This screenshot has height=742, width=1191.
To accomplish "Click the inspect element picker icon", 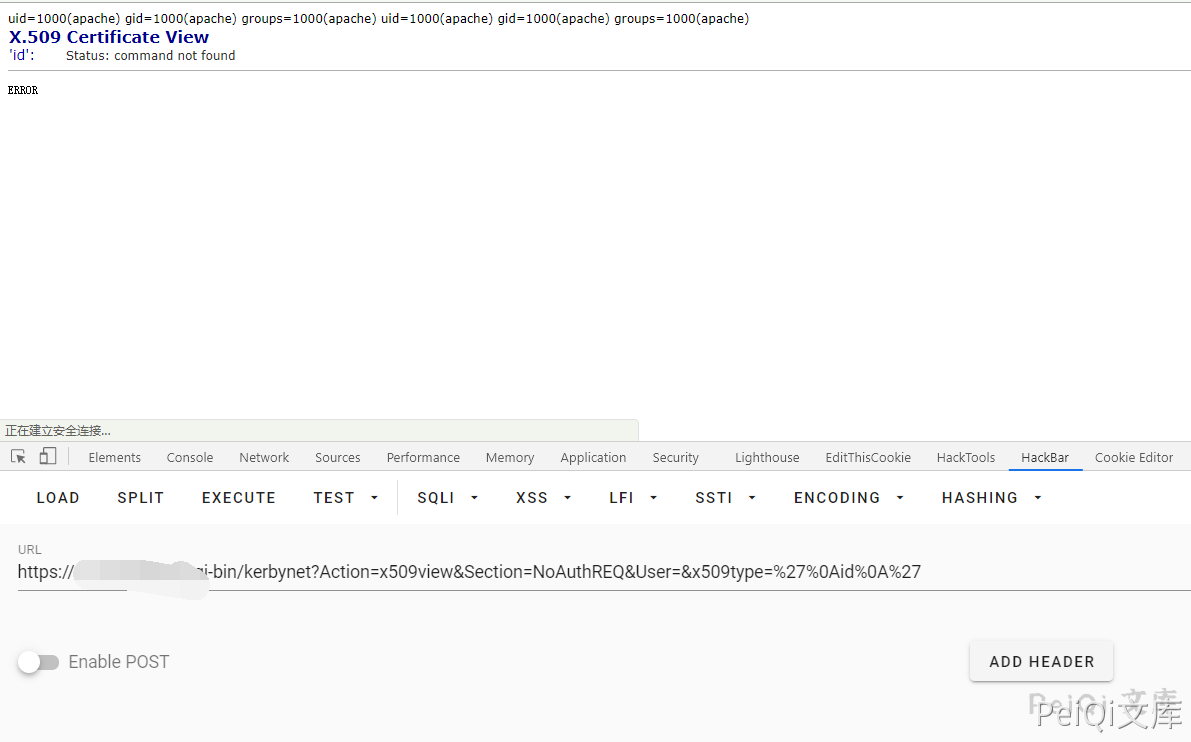I will tap(18, 457).
